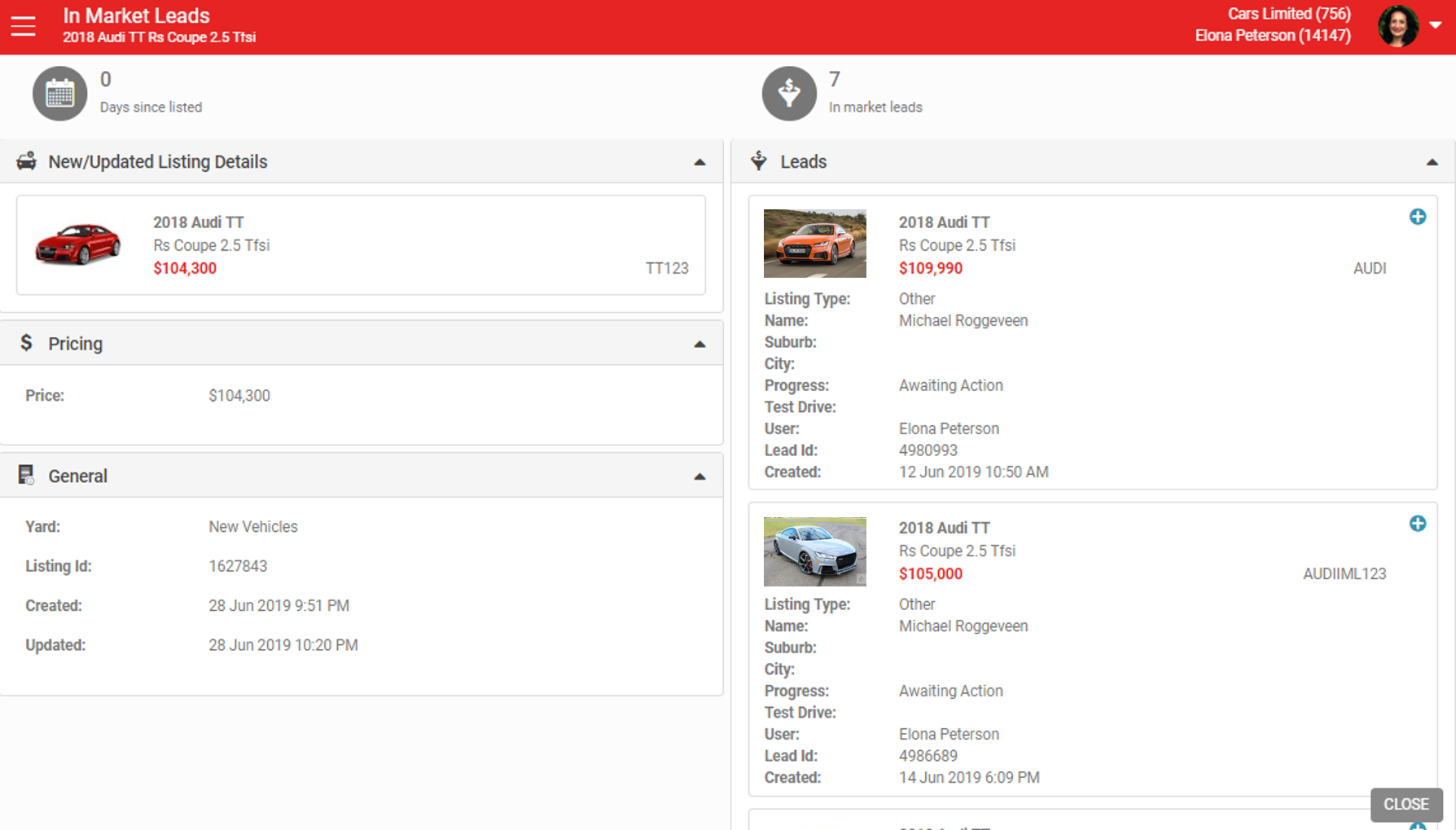
Task: Click Updated date 28 Jun 2019 10:20 PM
Action: (283, 645)
